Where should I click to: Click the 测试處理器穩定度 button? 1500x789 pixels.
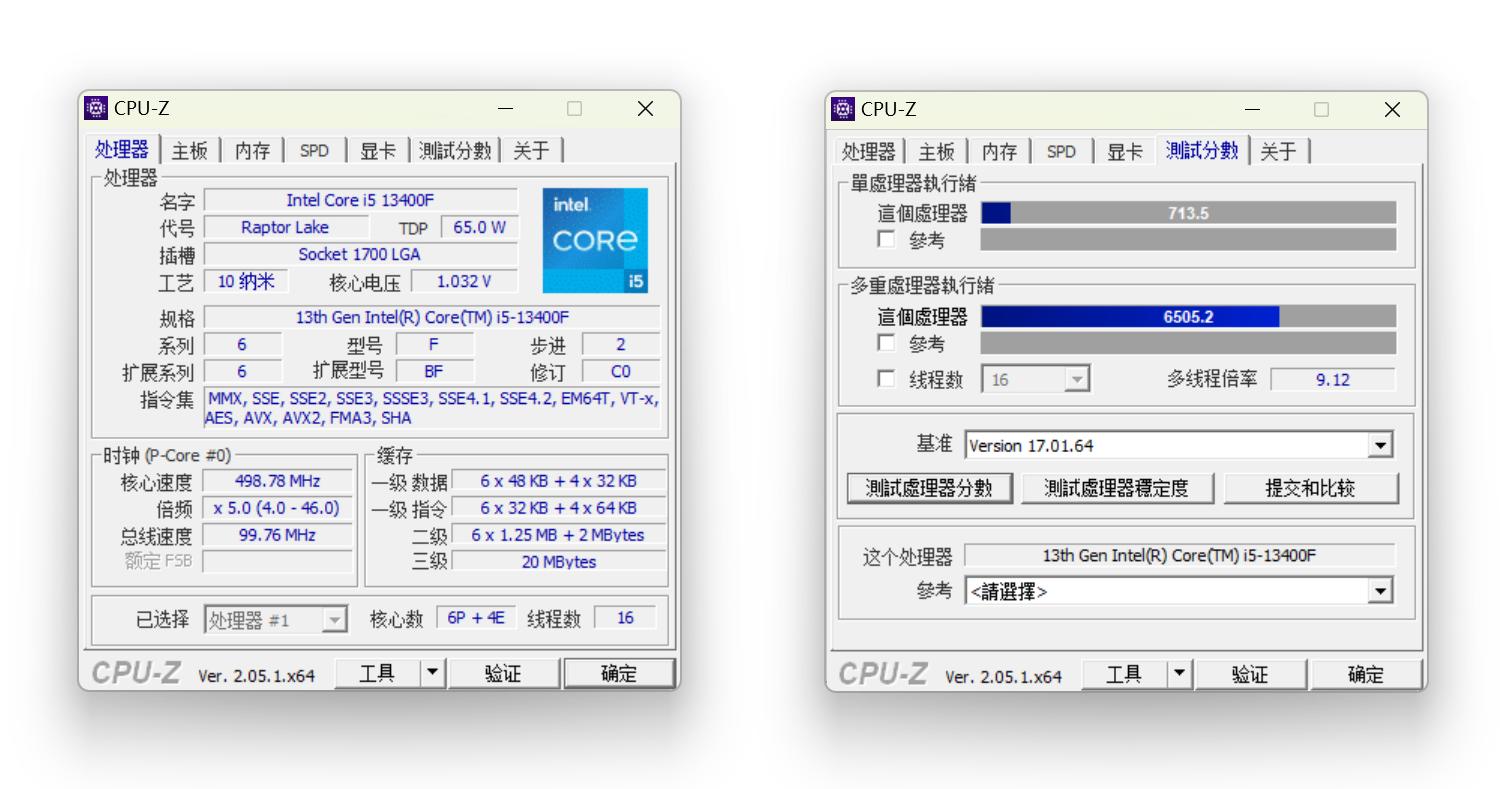pyautogui.click(x=1117, y=488)
